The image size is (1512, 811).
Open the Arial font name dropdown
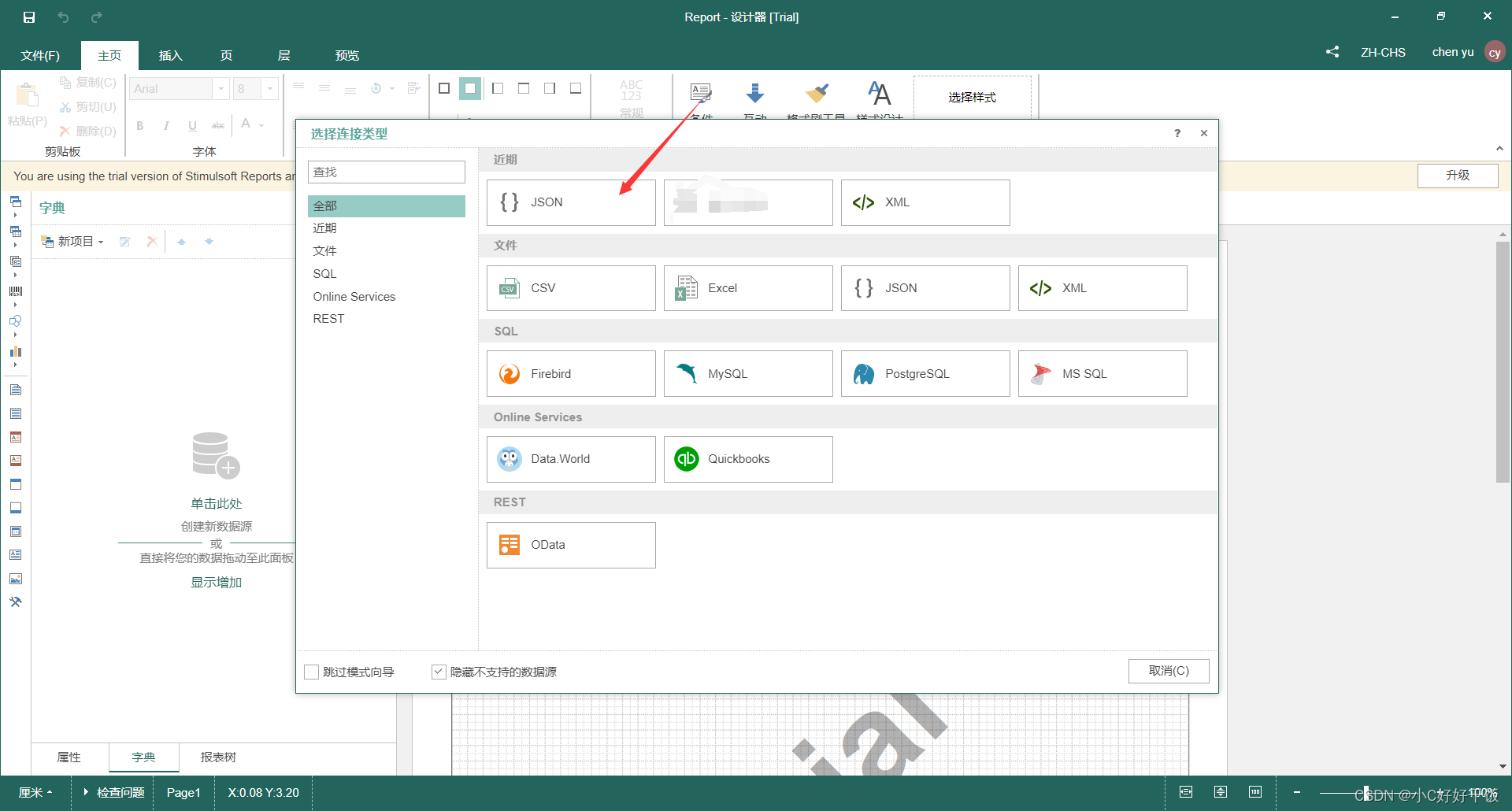220,88
